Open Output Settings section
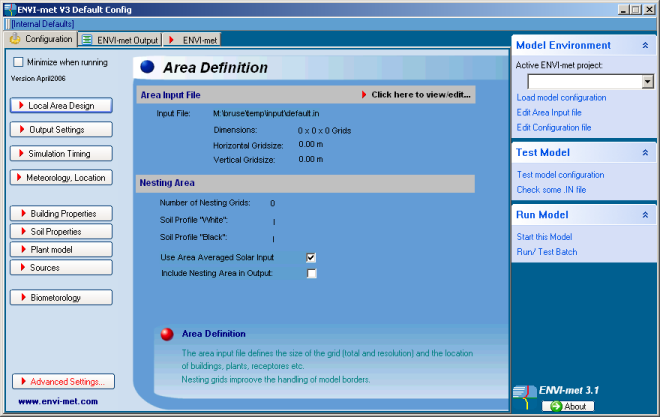Screen dimensions: 660x417 tap(61, 130)
